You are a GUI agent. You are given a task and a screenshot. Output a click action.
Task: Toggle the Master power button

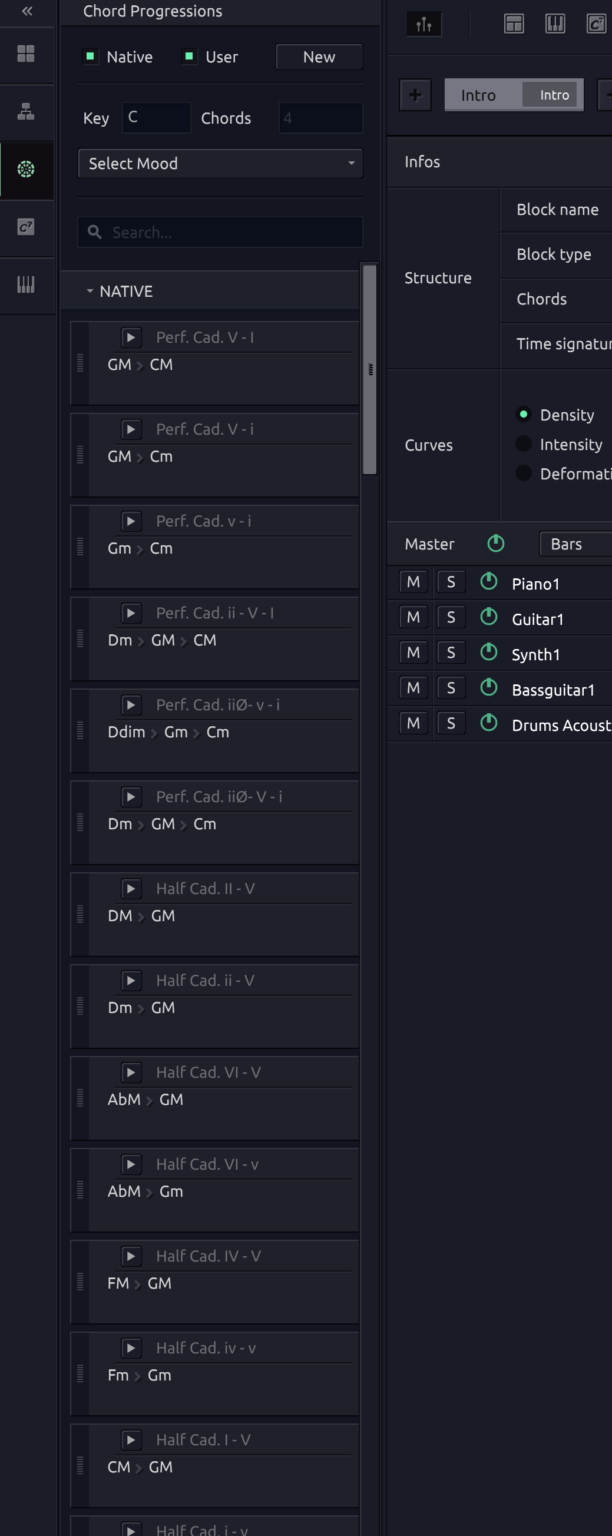(495, 543)
